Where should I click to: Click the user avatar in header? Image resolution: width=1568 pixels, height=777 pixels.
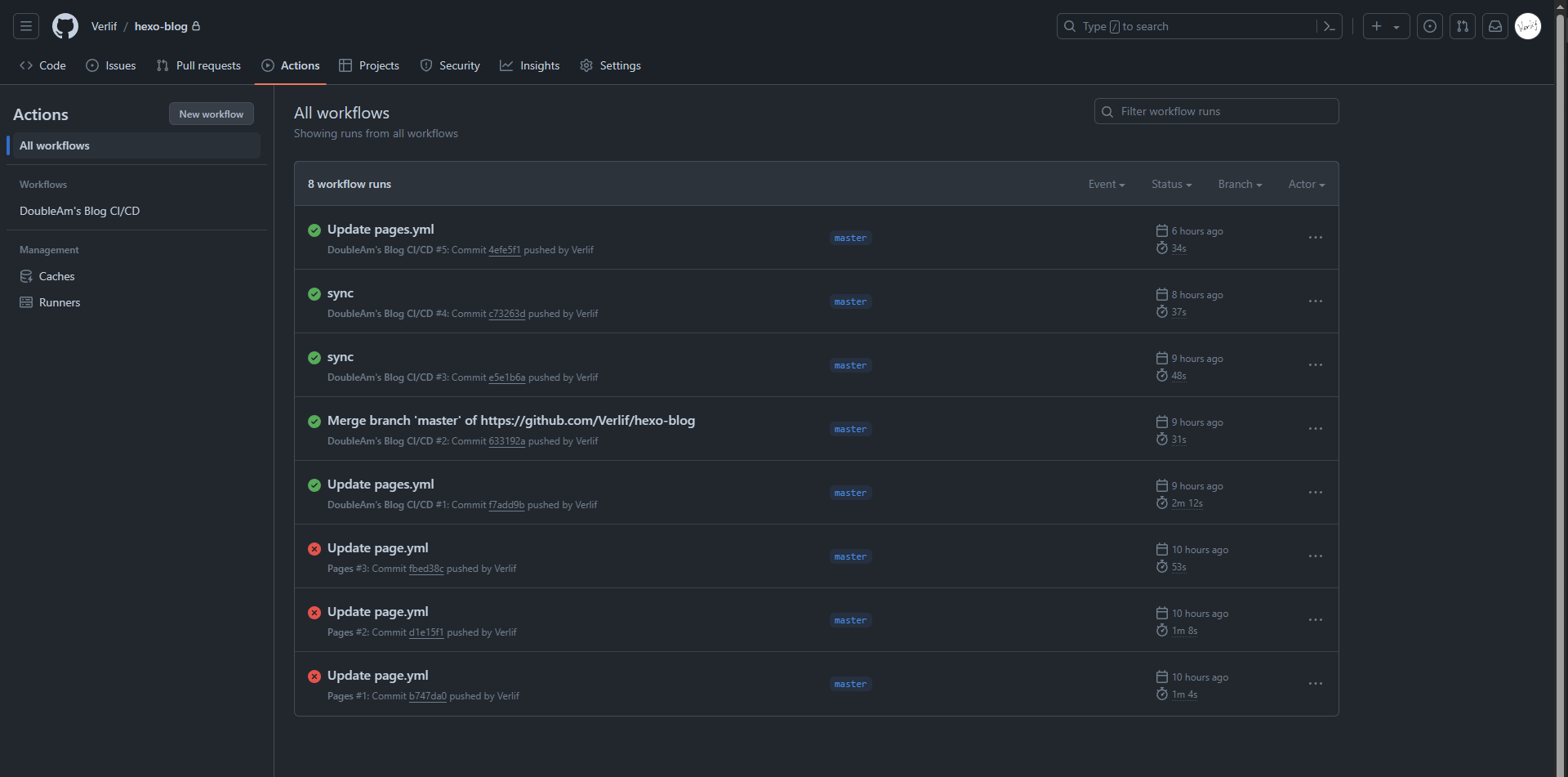1527,26
